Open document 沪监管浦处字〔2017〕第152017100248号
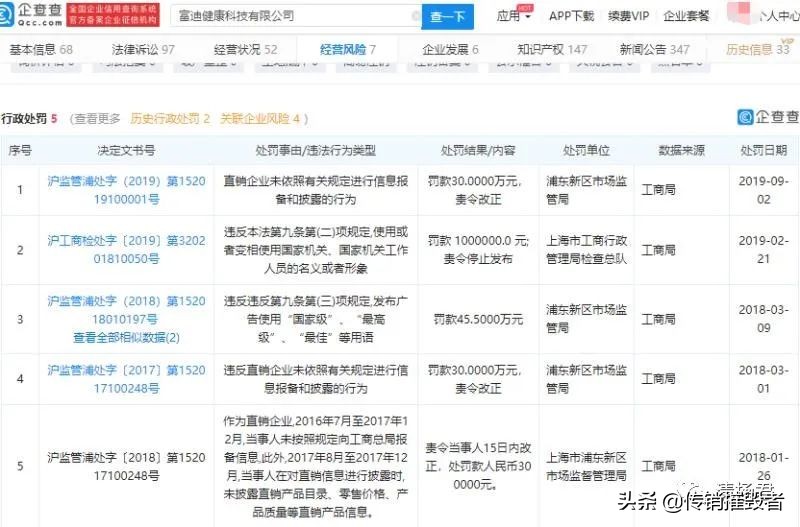 coord(127,379)
